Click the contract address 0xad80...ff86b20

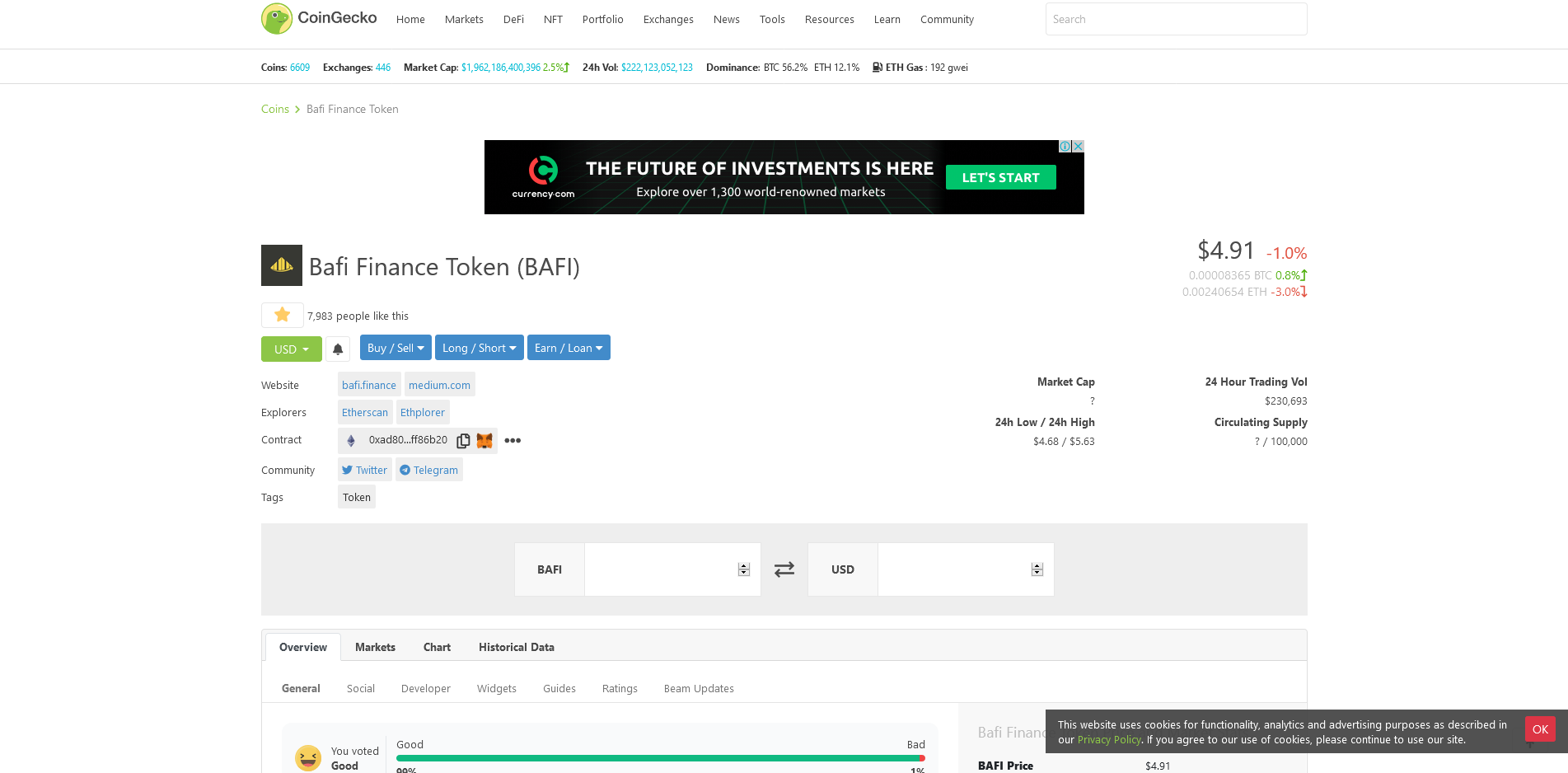click(408, 440)
